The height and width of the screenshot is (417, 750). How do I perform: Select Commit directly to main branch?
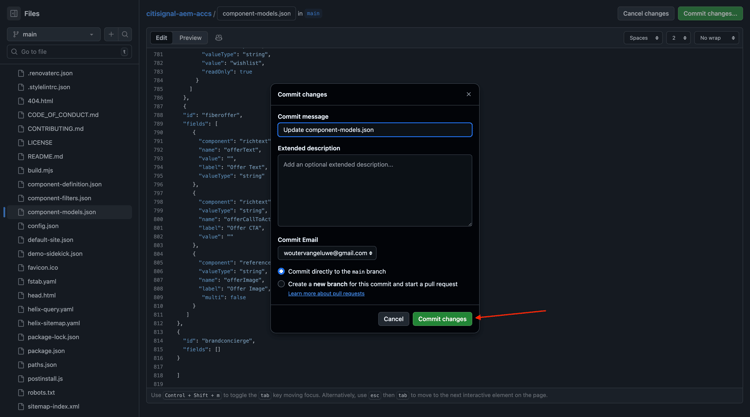(x=281, y=271)
